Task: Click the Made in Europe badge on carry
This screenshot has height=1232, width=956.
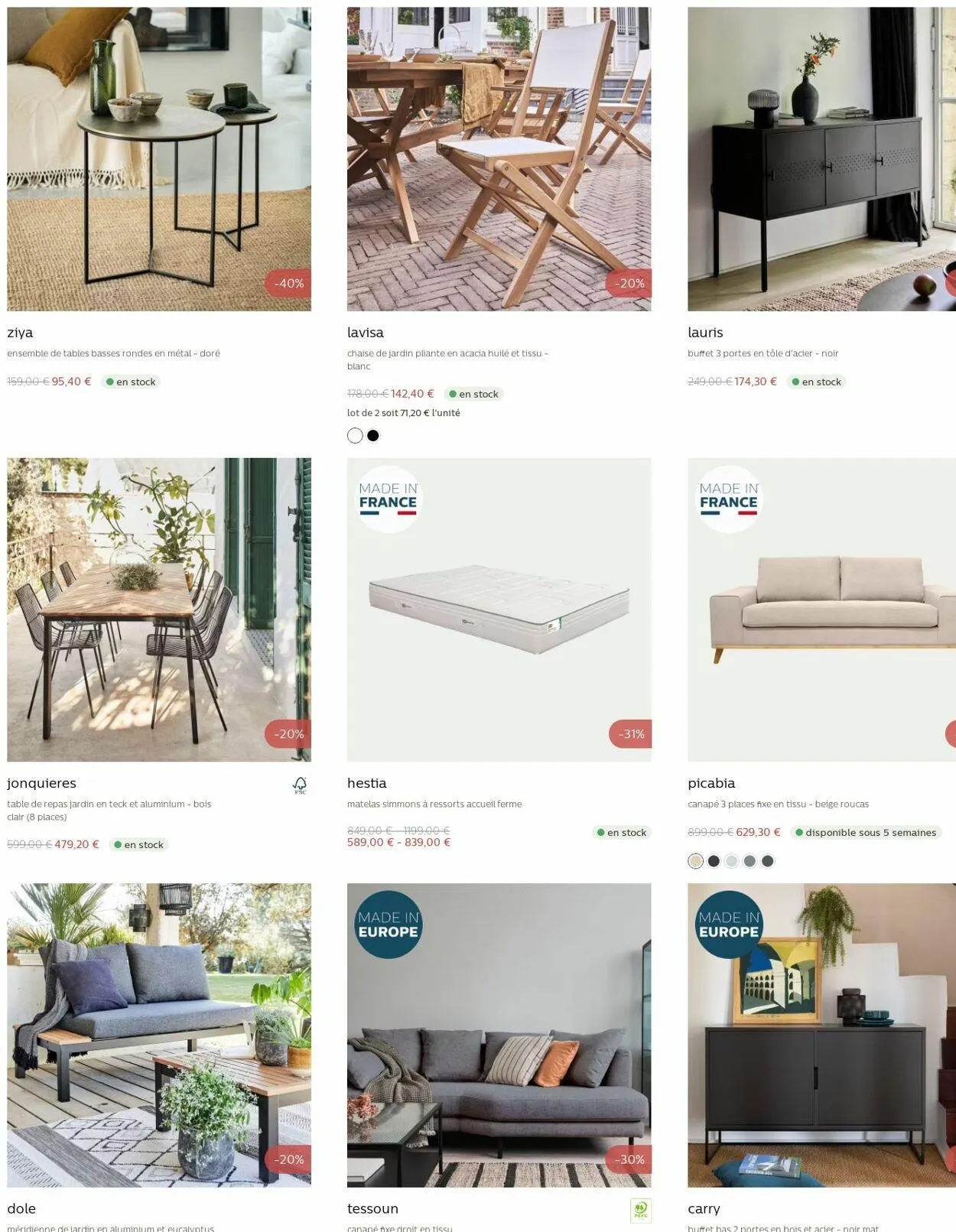Action: click(x=729, y=925)
